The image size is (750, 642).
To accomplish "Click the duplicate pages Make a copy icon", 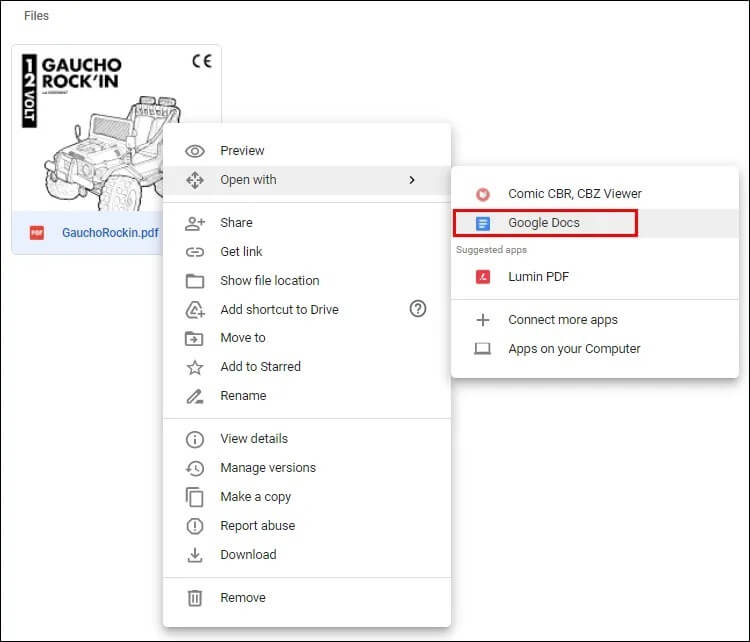I will click(195, 497).
